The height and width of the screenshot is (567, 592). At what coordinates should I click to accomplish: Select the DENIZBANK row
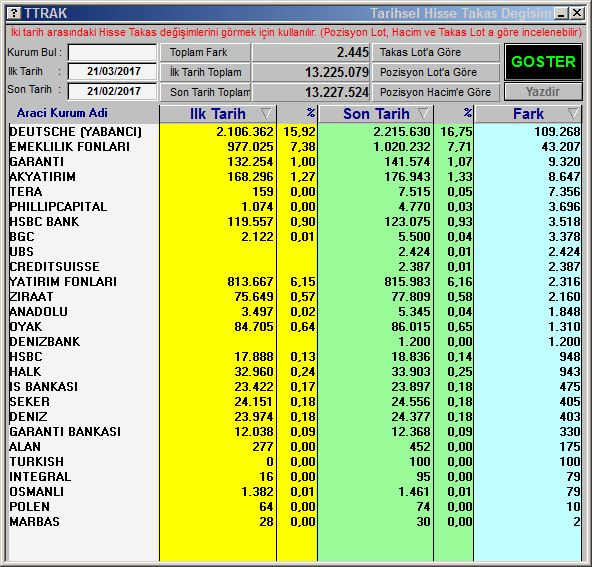[x=294, y=342]
